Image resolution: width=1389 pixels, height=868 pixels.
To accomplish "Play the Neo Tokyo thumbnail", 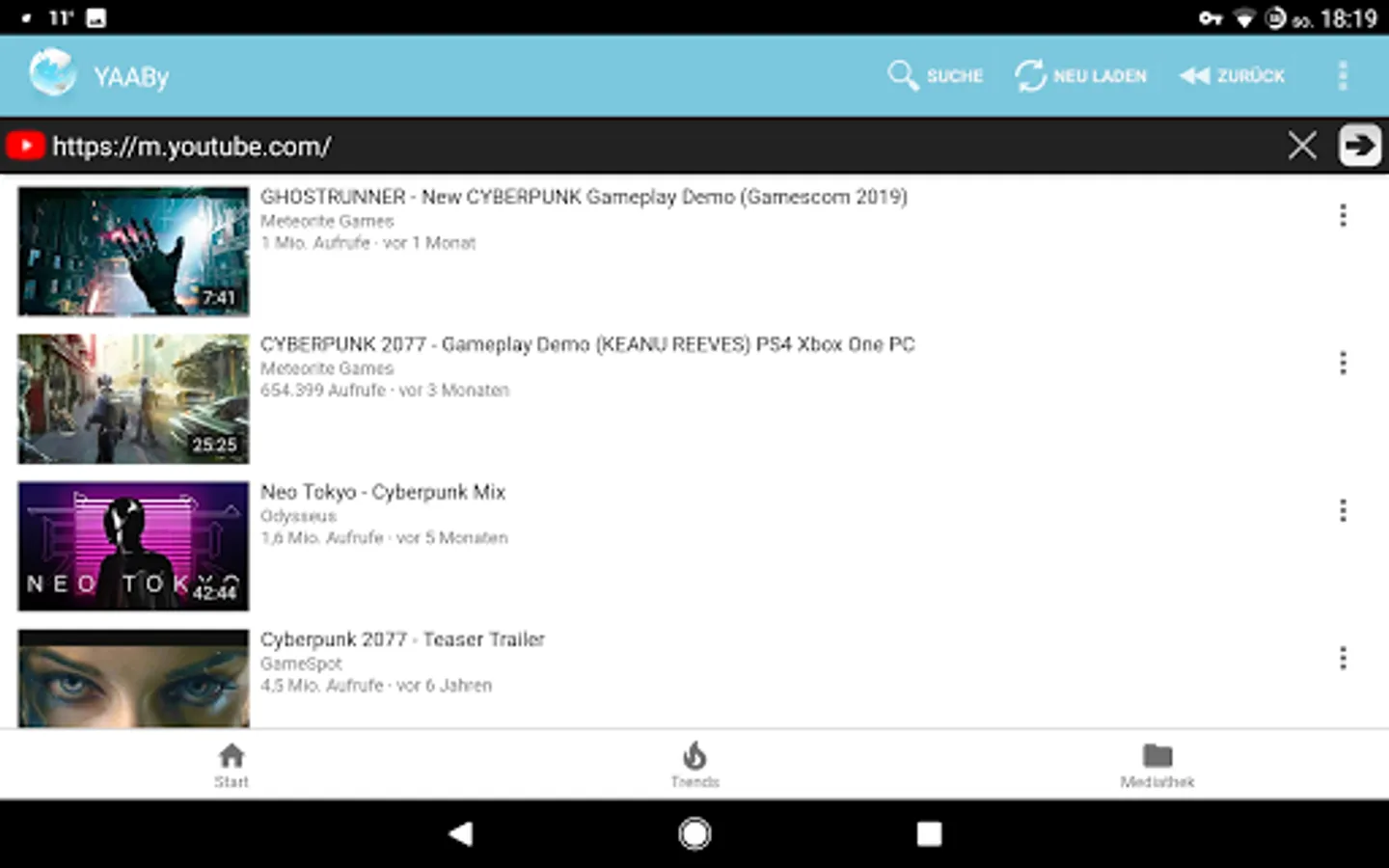I will coord(133,547).
